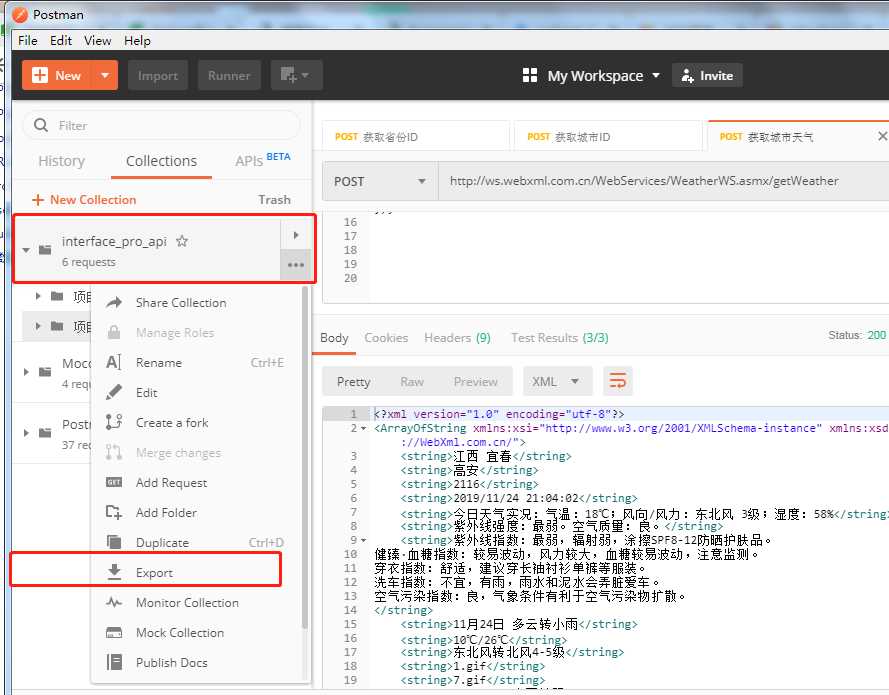Click the three-dots more actions button

point(296,265)
